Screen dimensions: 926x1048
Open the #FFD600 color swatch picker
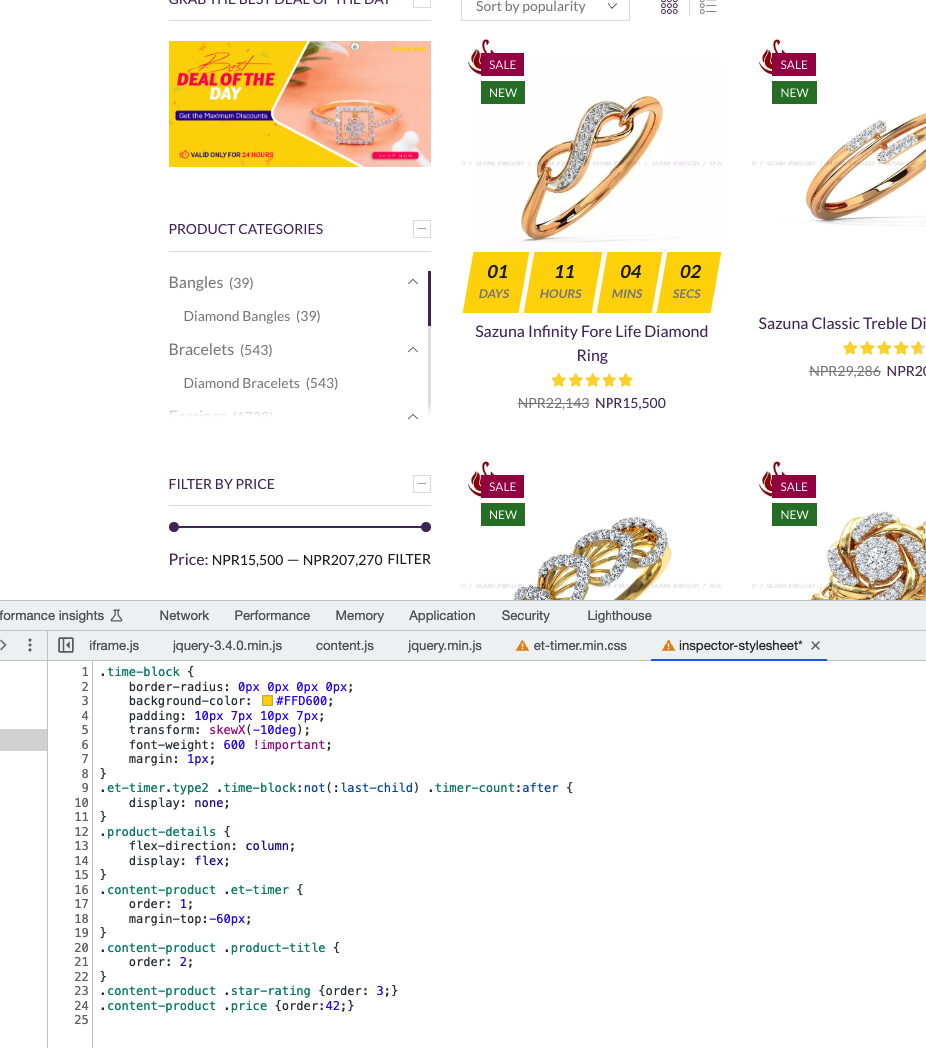(267, 701)
